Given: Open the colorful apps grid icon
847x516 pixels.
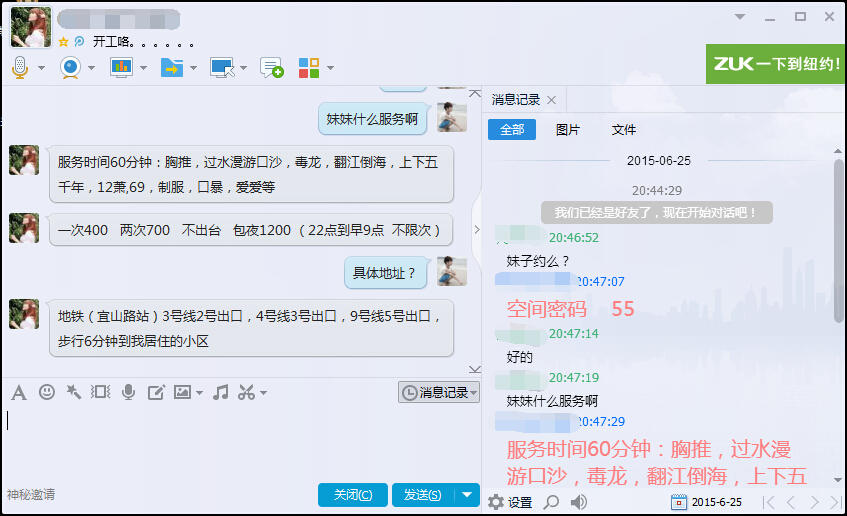Looking at the screenshot, I should 309,68.
